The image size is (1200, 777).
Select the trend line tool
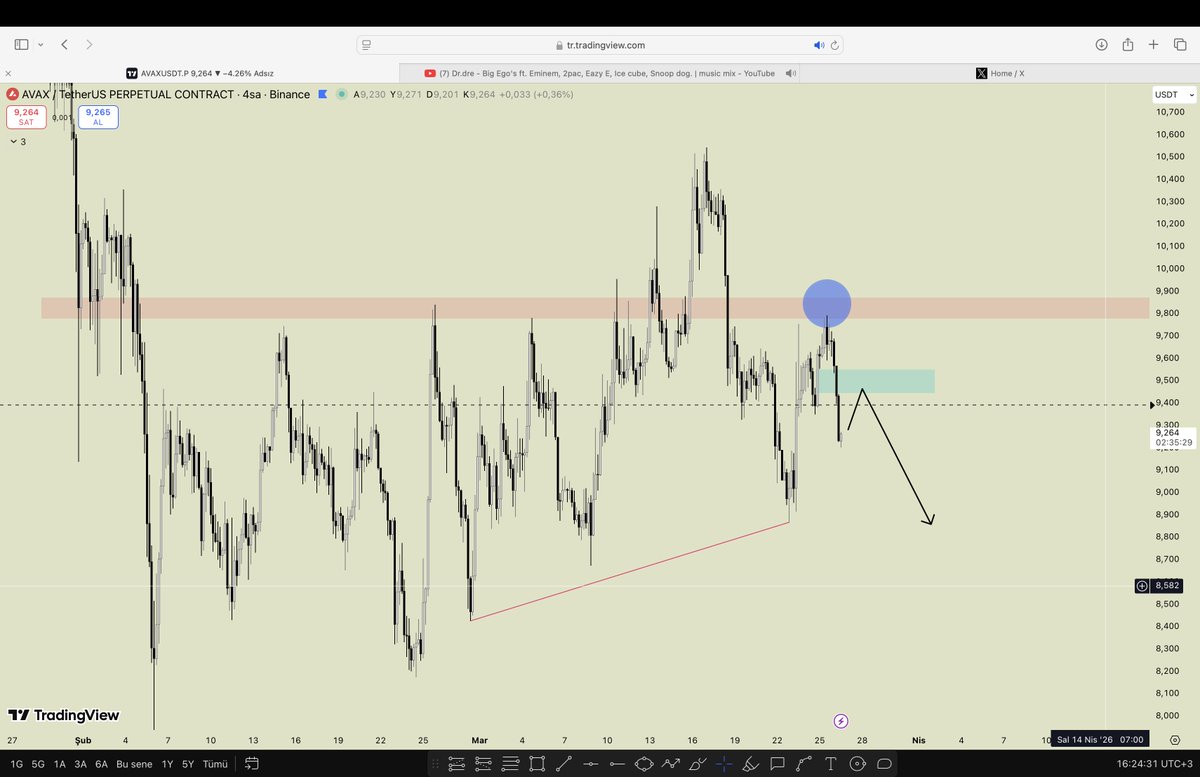click(564, 764)
